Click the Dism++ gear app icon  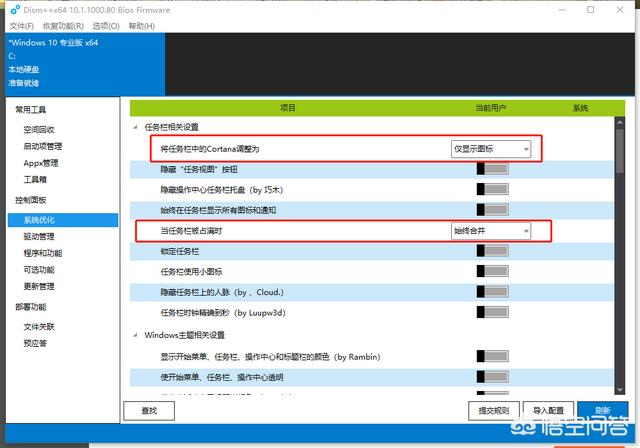click(15, 9)
